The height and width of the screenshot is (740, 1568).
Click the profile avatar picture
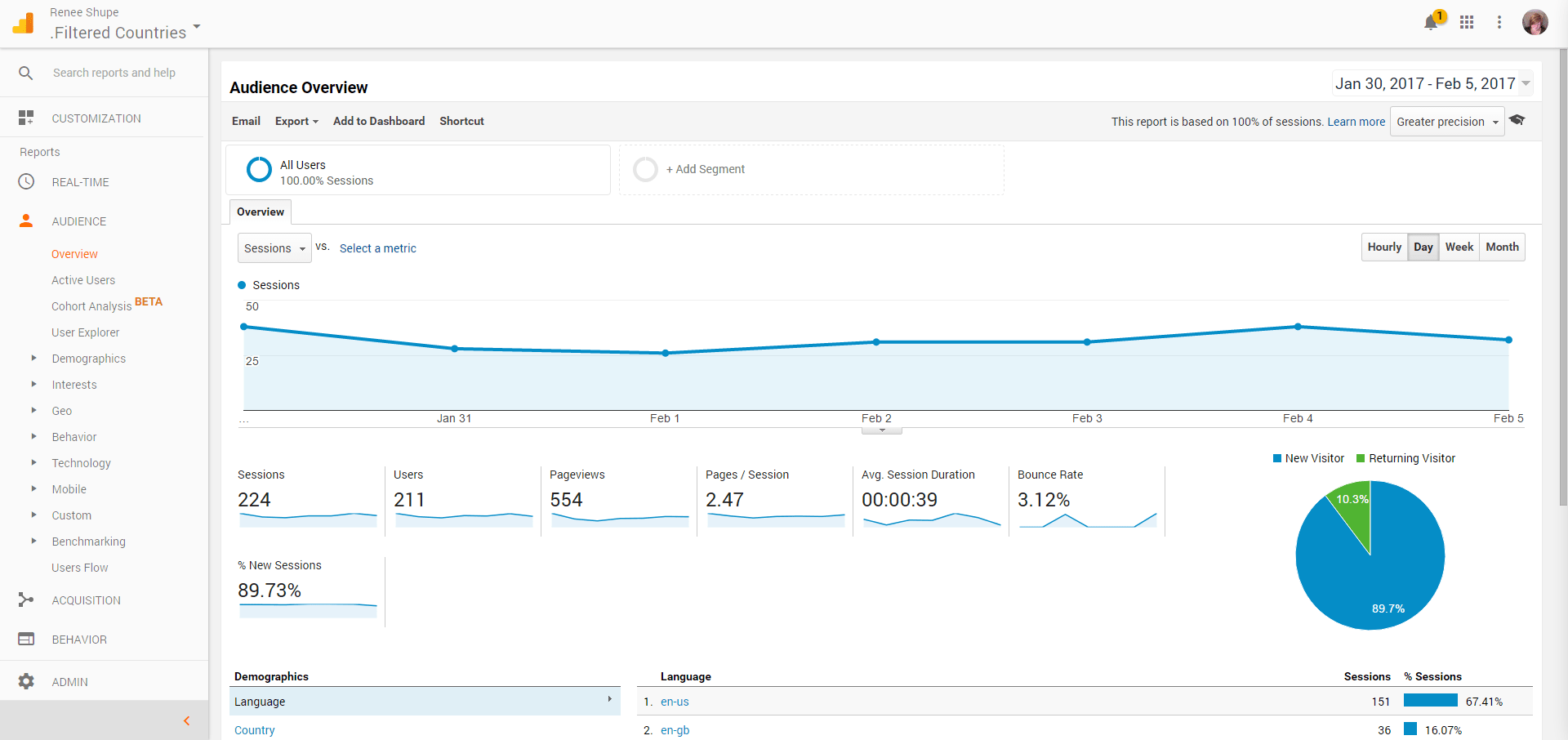(1535, 22)
